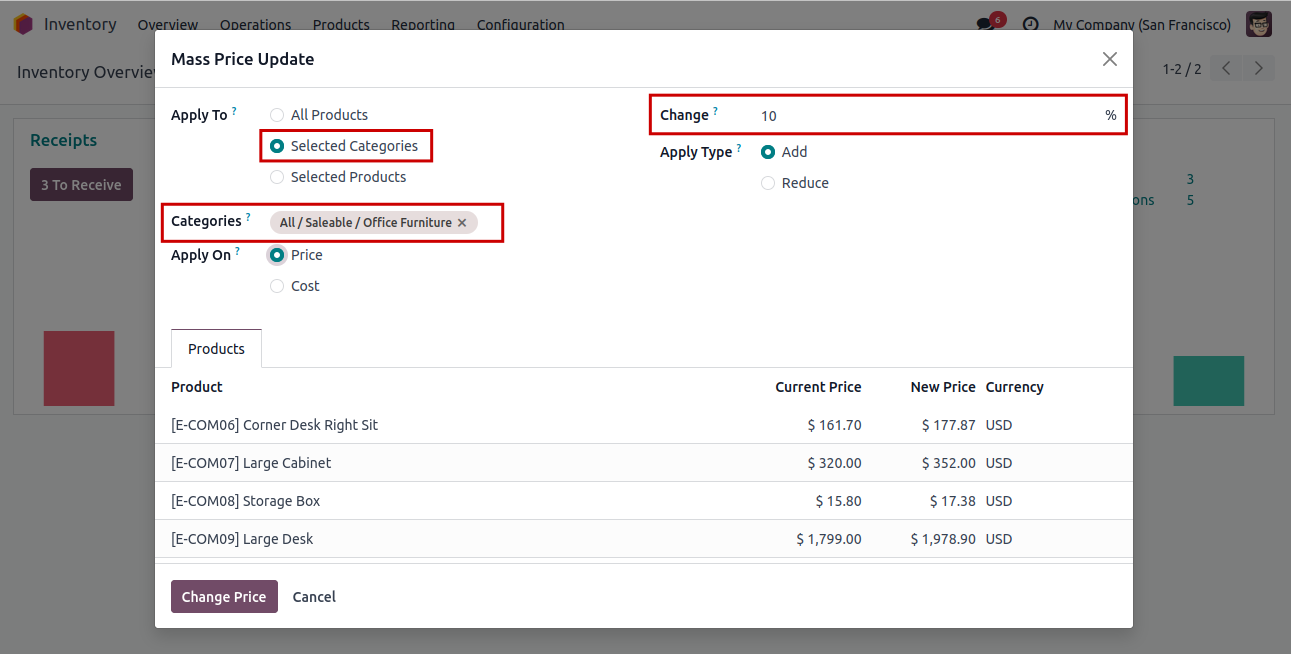Open the discuss messages notification icon

[x=986, y=24]
